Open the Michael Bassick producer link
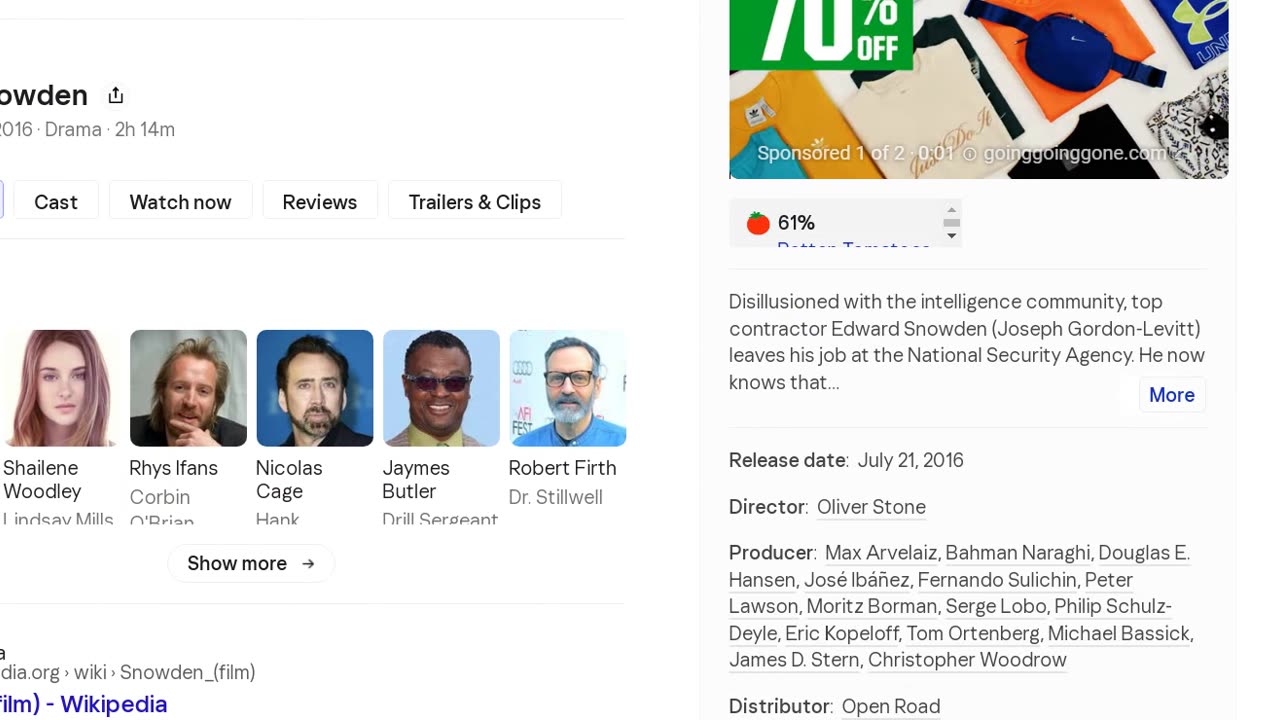 (1119, 633)
